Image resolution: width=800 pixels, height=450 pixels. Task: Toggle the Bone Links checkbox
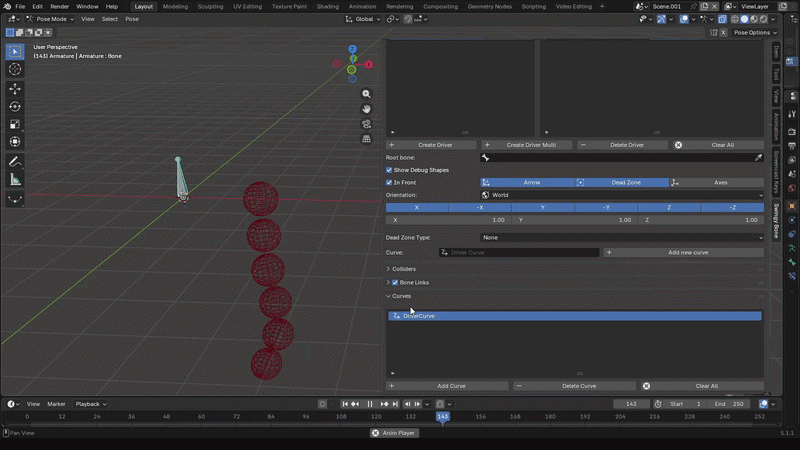[395, 283]
